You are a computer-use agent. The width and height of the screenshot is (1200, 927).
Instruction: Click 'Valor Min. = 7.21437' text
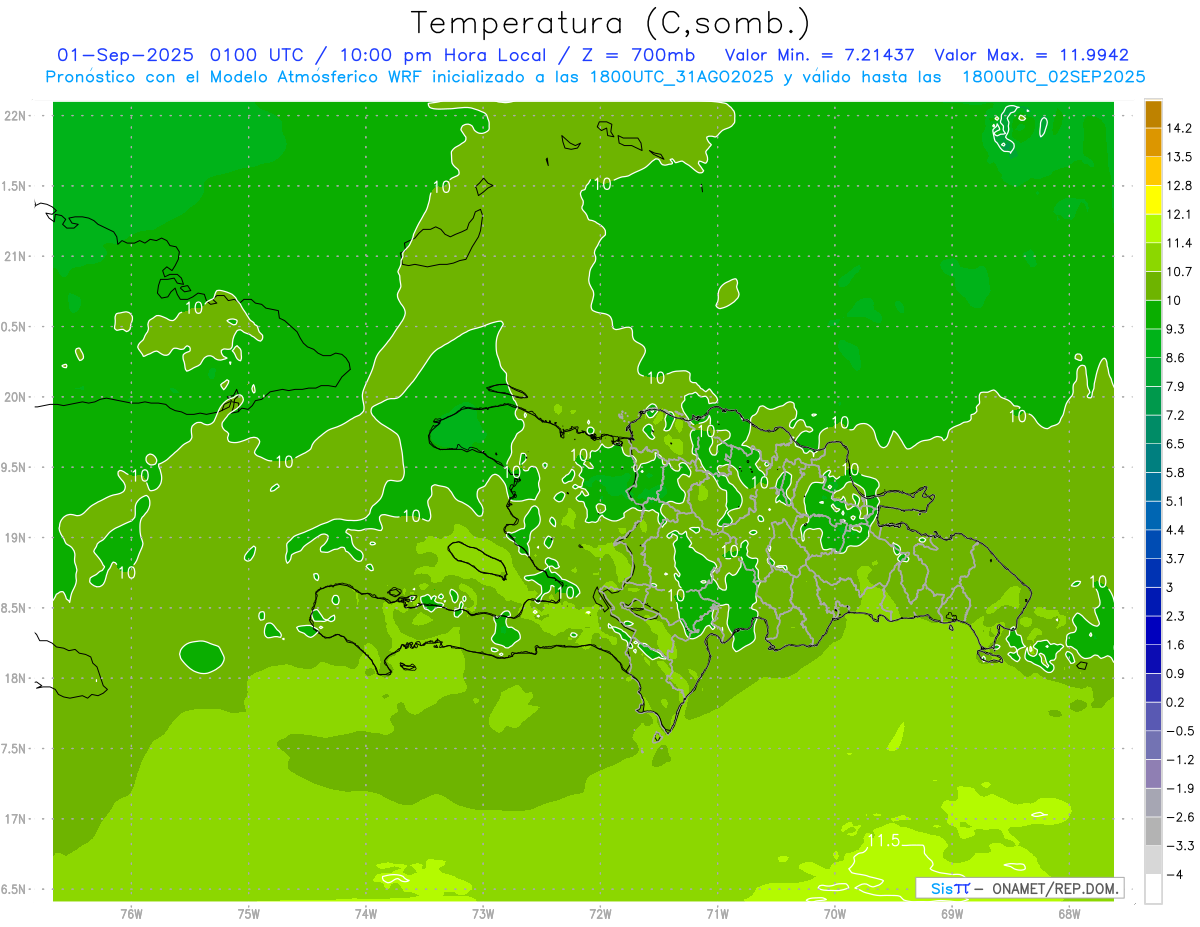[819, 55]
